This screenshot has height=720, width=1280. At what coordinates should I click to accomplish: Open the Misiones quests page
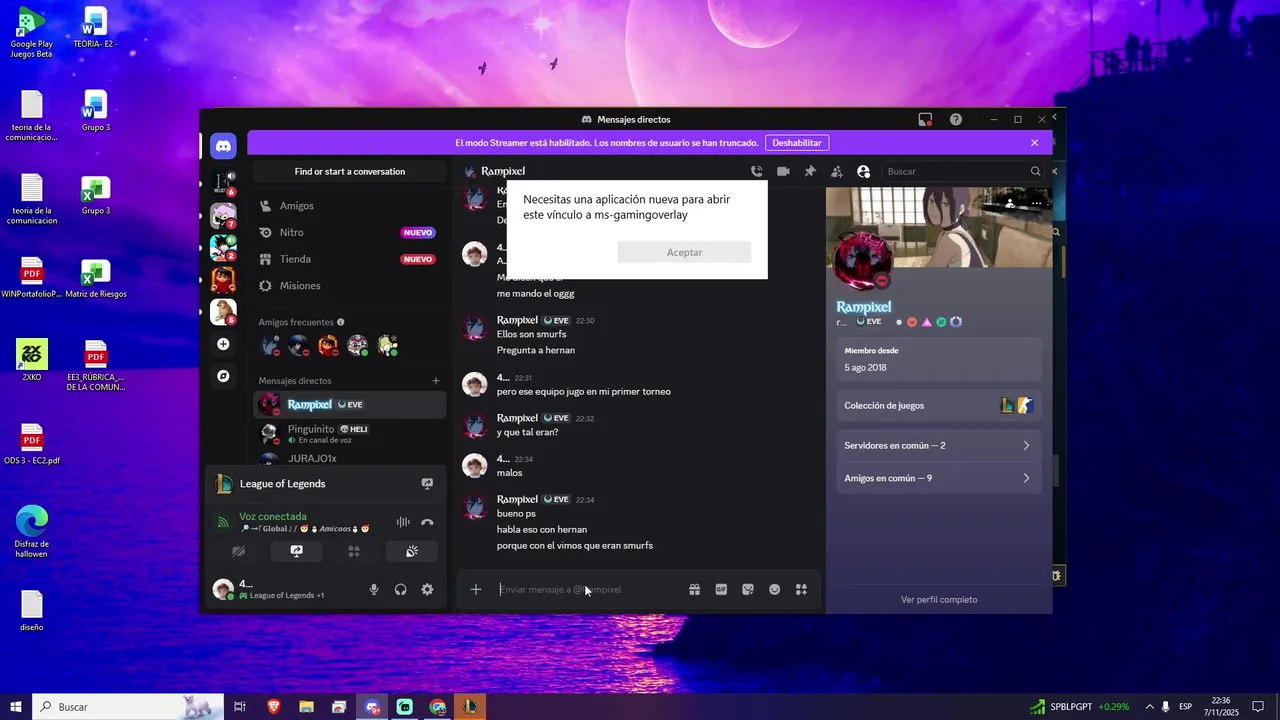(350, 285)
